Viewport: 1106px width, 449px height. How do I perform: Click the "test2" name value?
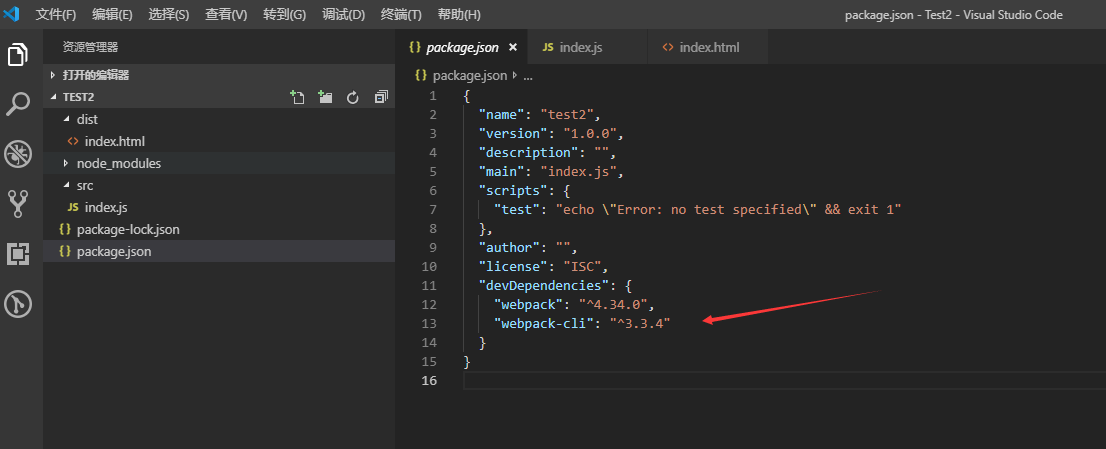click(x=568, y=114)
